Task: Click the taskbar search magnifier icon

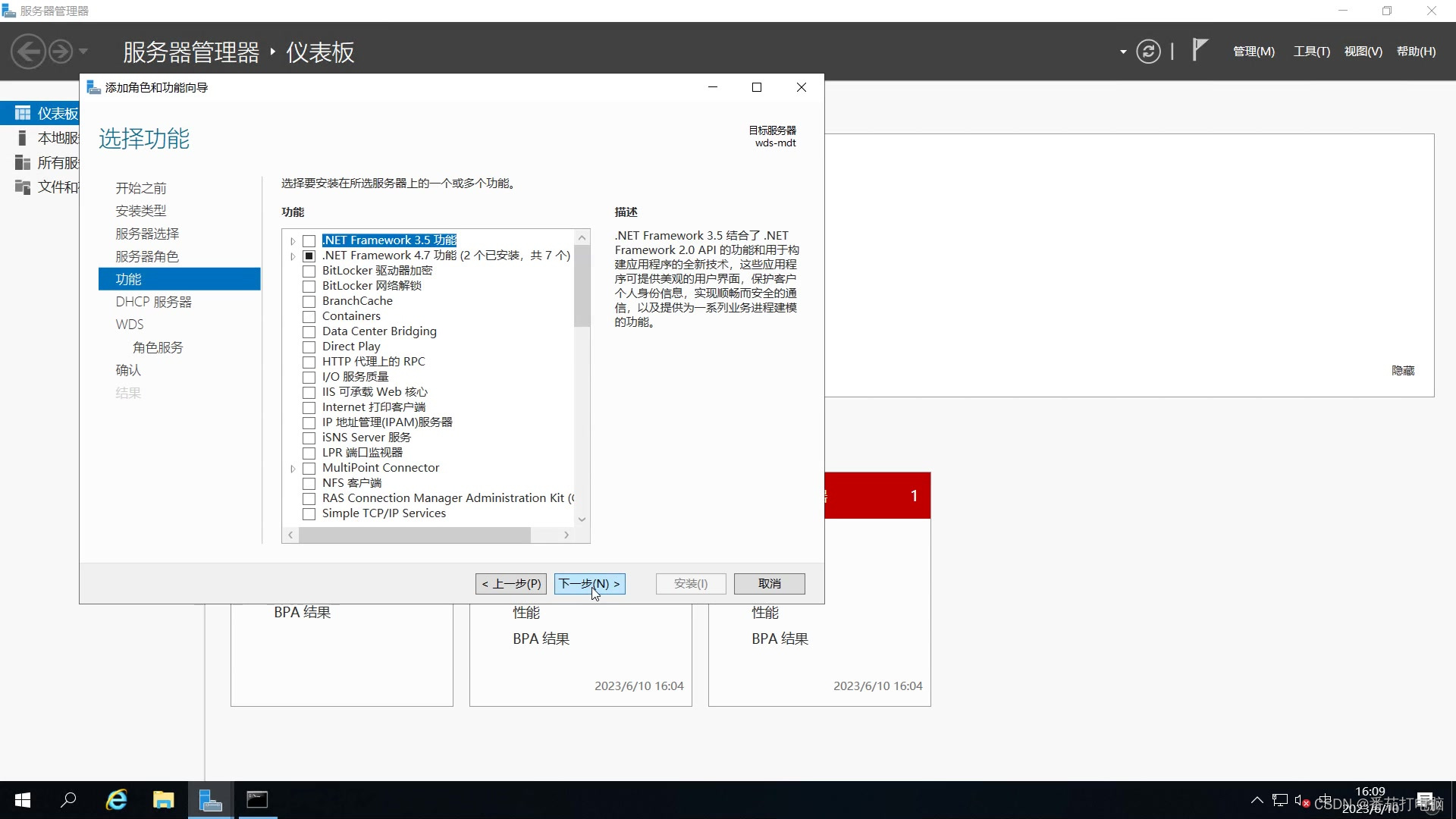Action: pyautogui.click(x=69, y=800)
